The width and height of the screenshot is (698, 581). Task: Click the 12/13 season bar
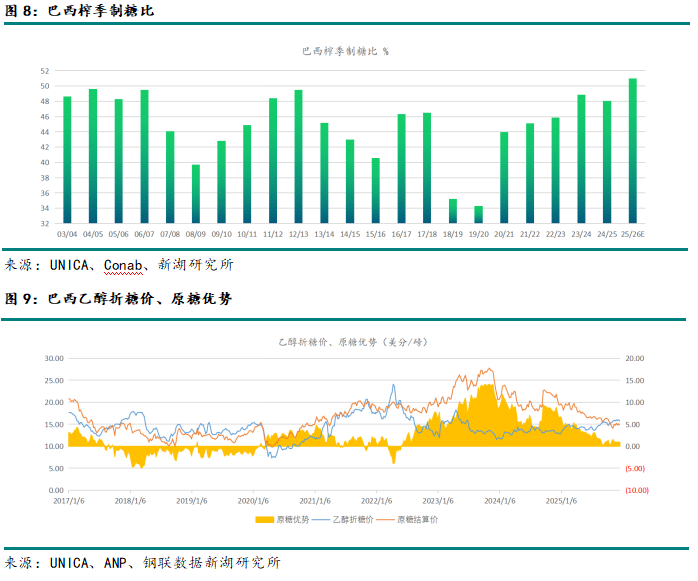pos(298,156)
